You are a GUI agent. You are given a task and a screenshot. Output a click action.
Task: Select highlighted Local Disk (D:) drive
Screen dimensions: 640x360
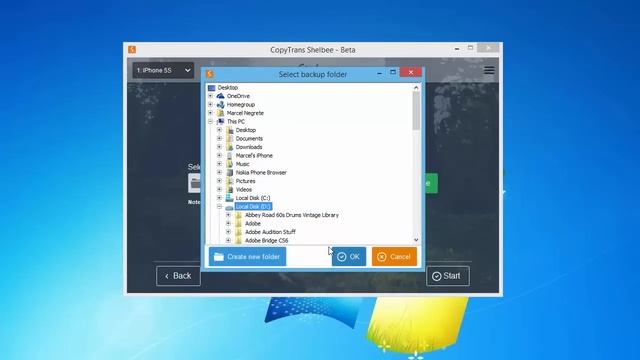click(x=253, y=207)
